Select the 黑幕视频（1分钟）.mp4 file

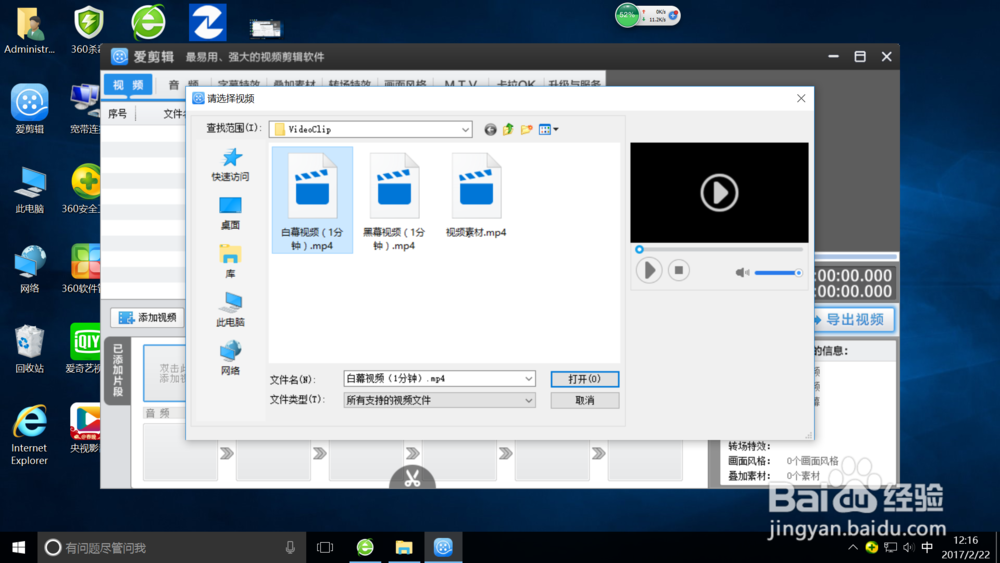pyautogui.click(x=394, y=201)
